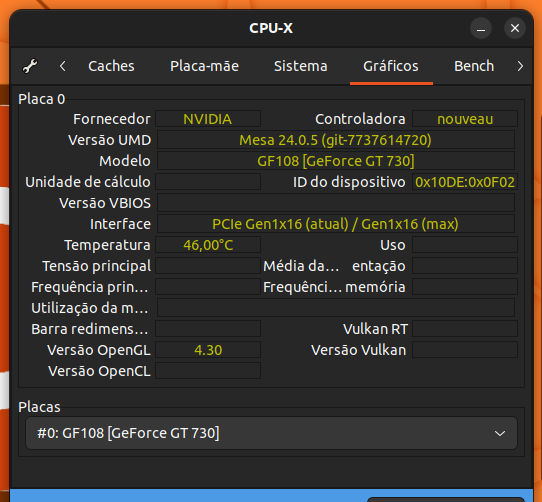Screen dimensions: 542x502
Task: Click the chevron in the Placas combo box
Action: [x=500, y=433]
